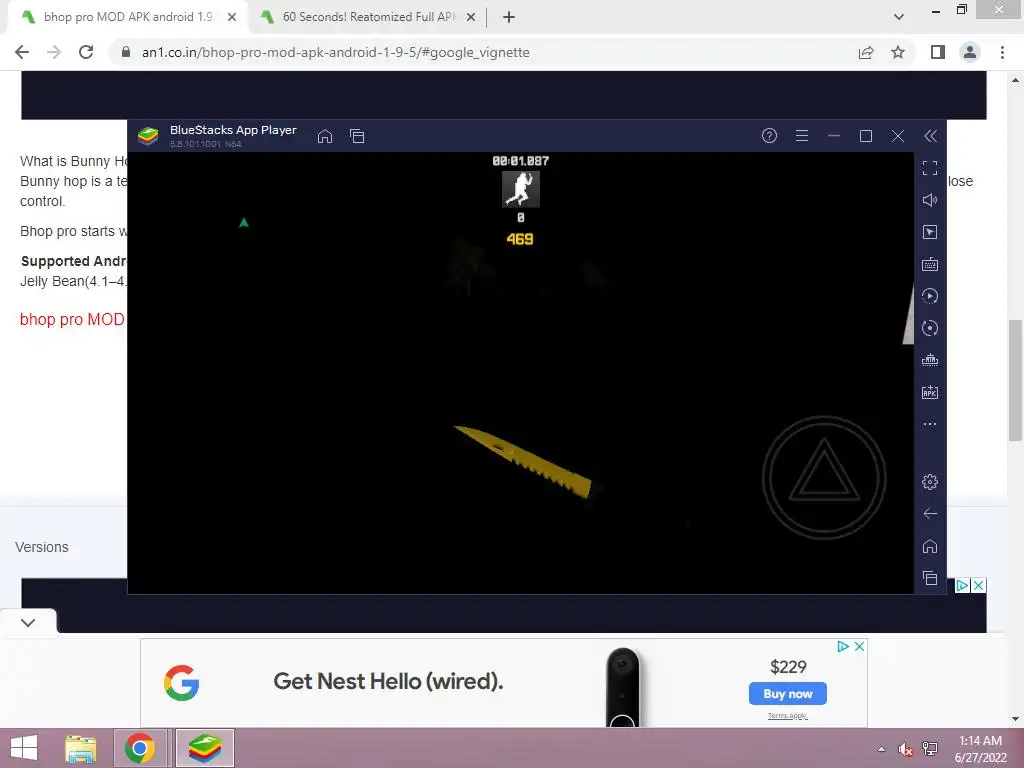Click Android back arrow in sidebar
1024x768 pixels.
click(x=930, y=514)
